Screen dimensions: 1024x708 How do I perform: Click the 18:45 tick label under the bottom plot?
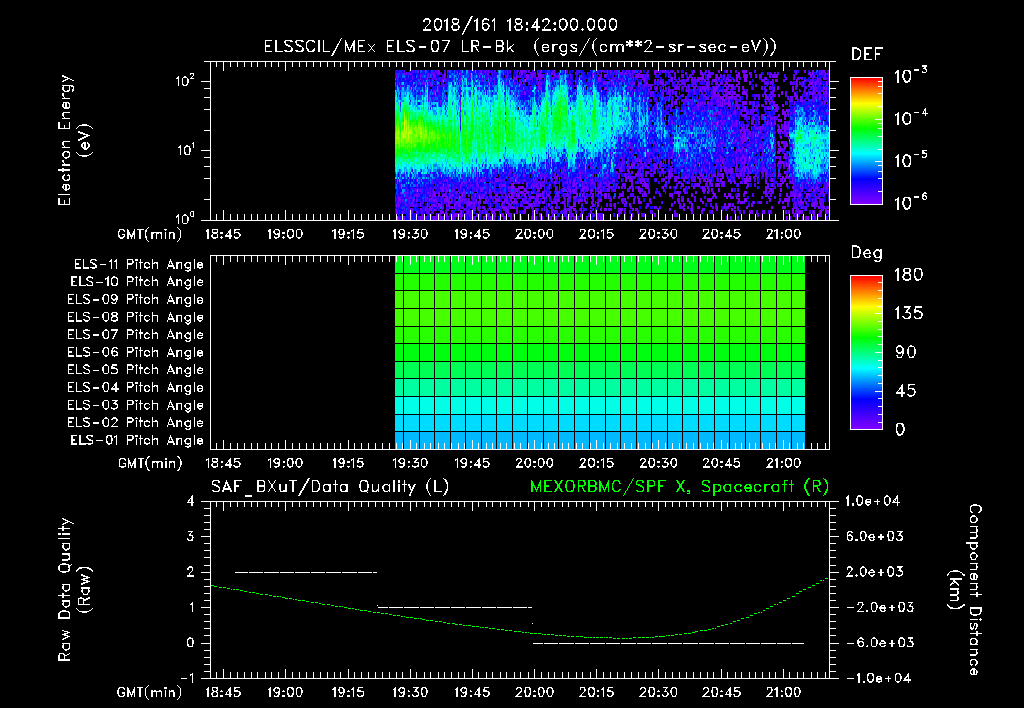coord(223,693)
